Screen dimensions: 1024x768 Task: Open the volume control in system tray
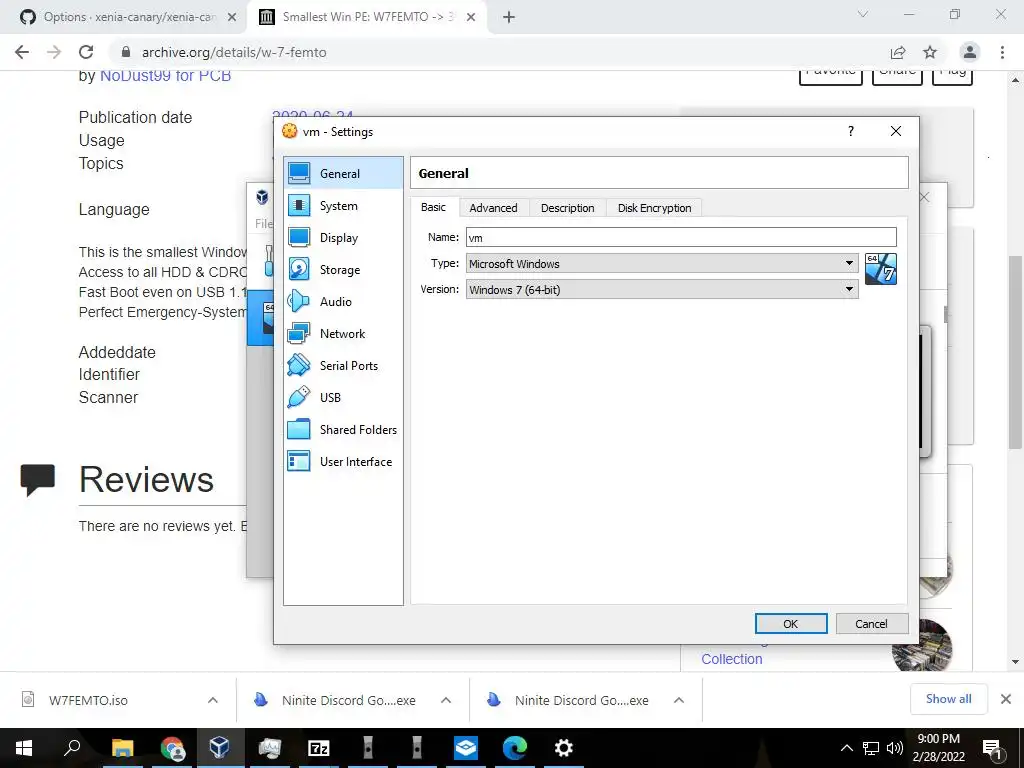895,748
